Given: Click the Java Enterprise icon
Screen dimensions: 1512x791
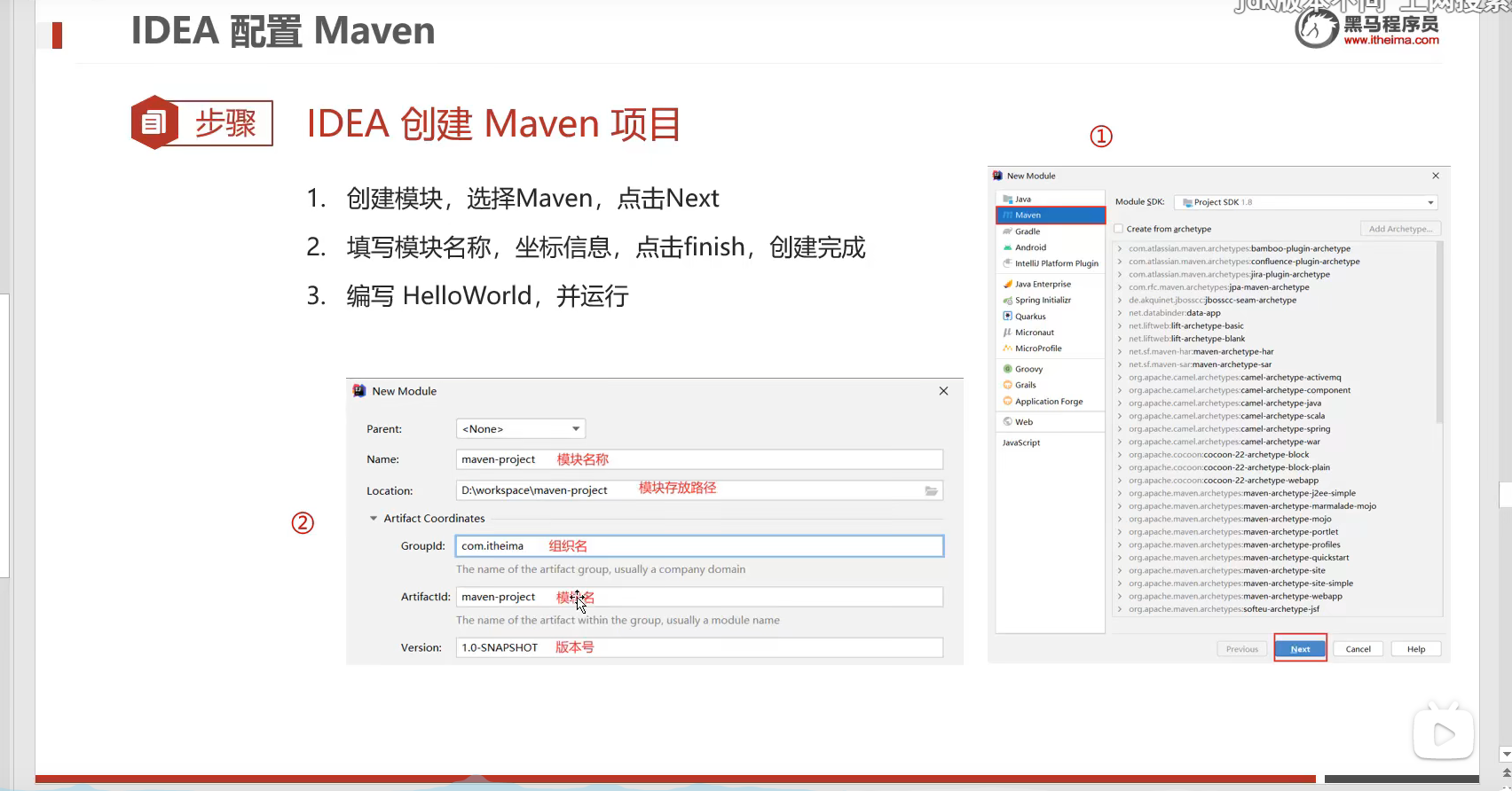Looking at the screenshot, I should click(x=1008, y=285).
